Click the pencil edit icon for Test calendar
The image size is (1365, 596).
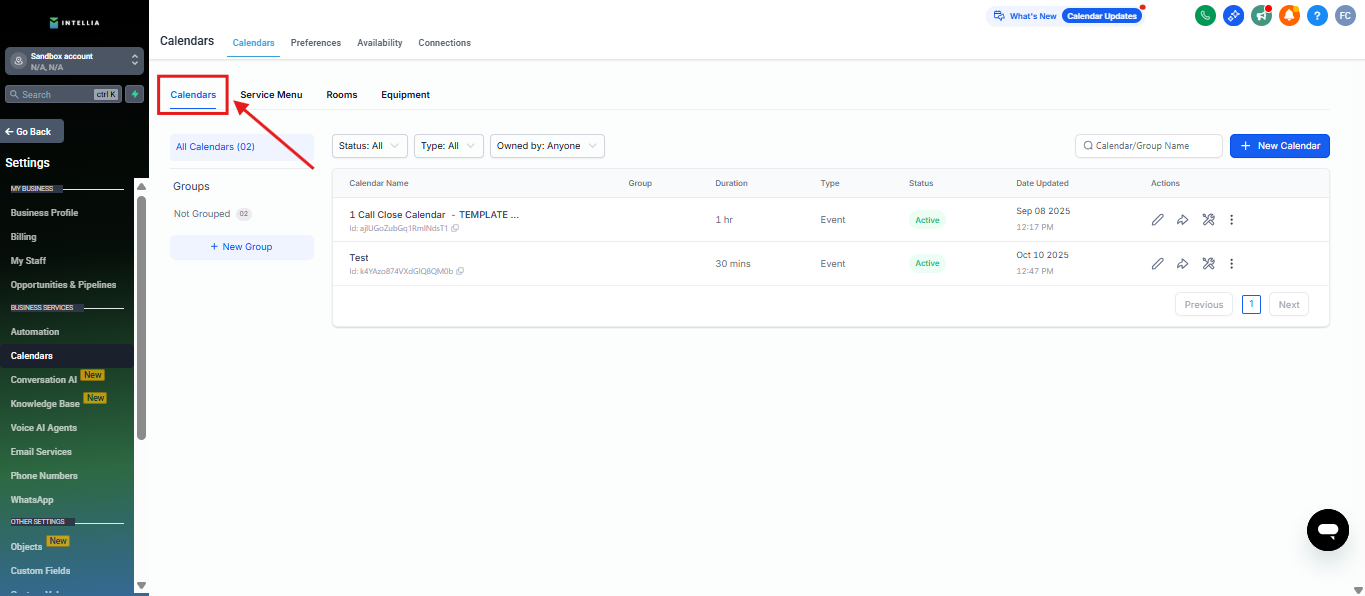(x=1157, y=264)
